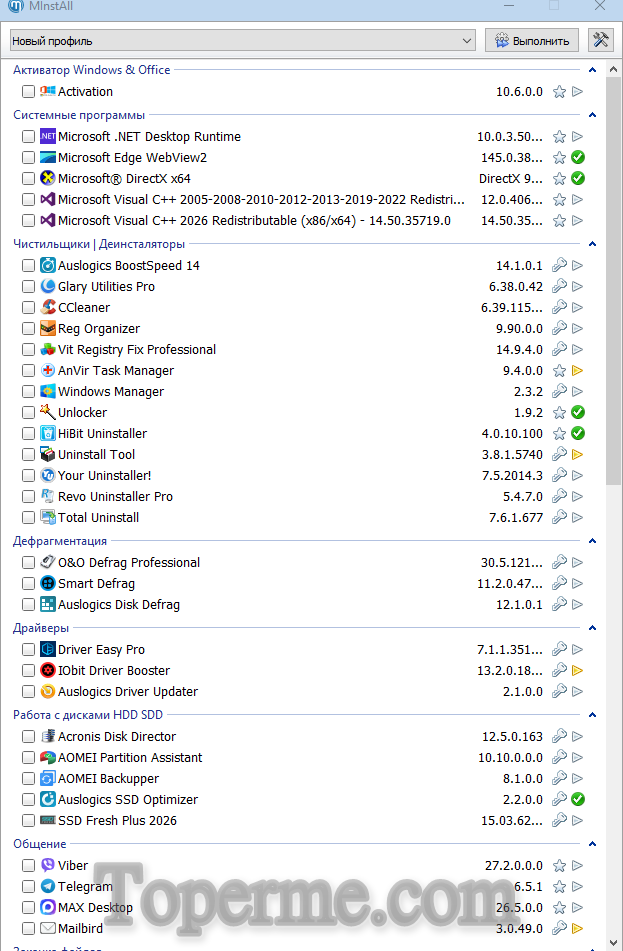This screenshot has width=623, height=951.
Task: Select the Smart Defrag entry
Action: point(96,584)
